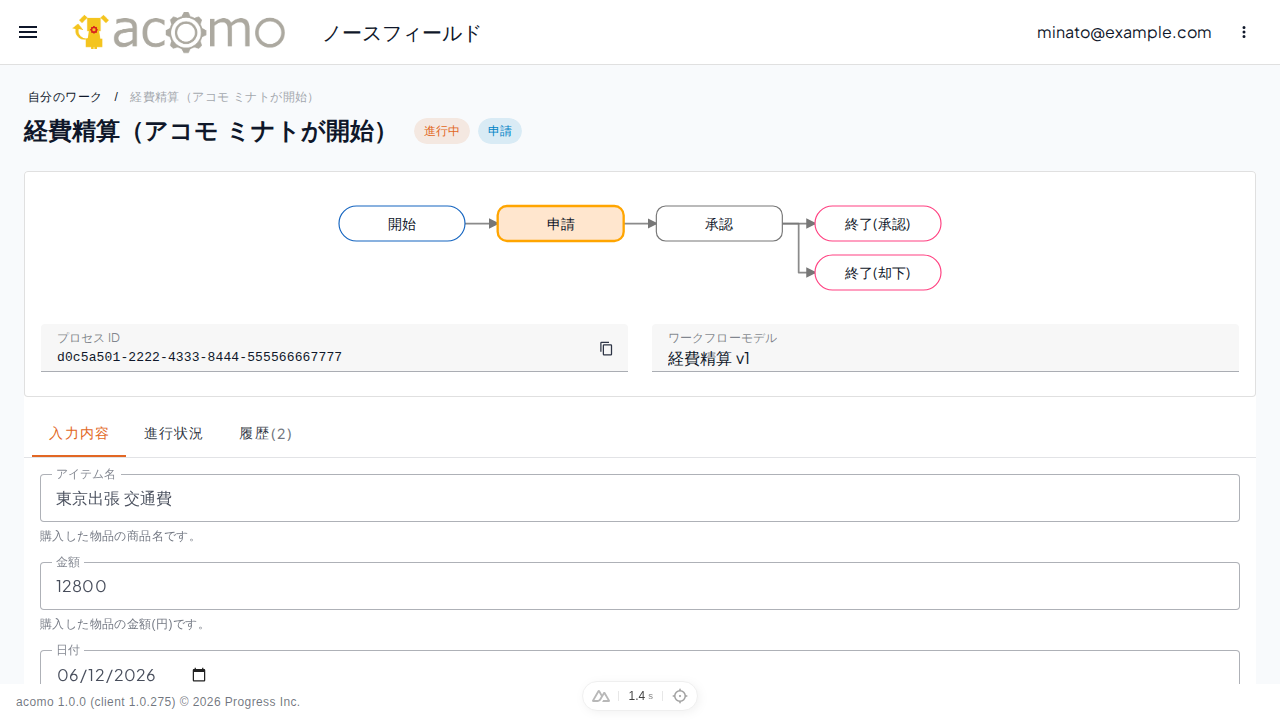Switch to the 入力内容 tab
This screenshot has height=720, width=1280.
pos(79,433)
